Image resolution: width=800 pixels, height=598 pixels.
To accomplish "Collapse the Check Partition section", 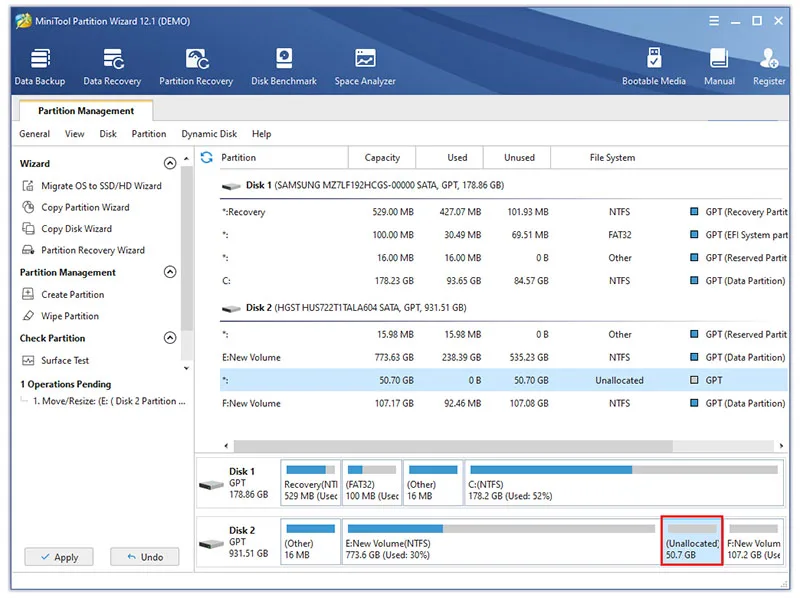I will (x=170, y=337).
